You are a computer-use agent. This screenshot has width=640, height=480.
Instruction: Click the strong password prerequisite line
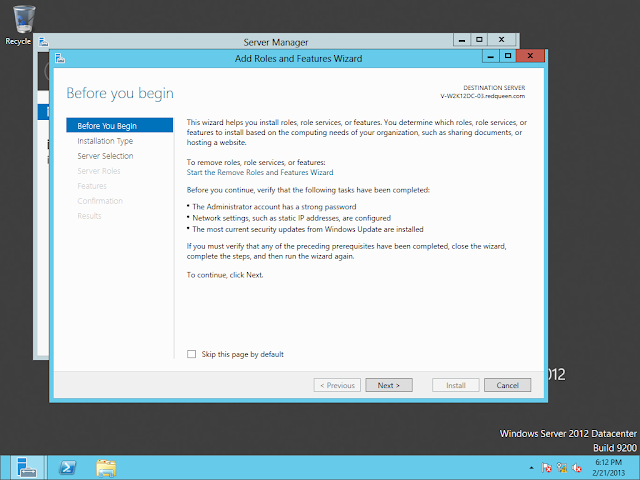click(x=274, y=207)
